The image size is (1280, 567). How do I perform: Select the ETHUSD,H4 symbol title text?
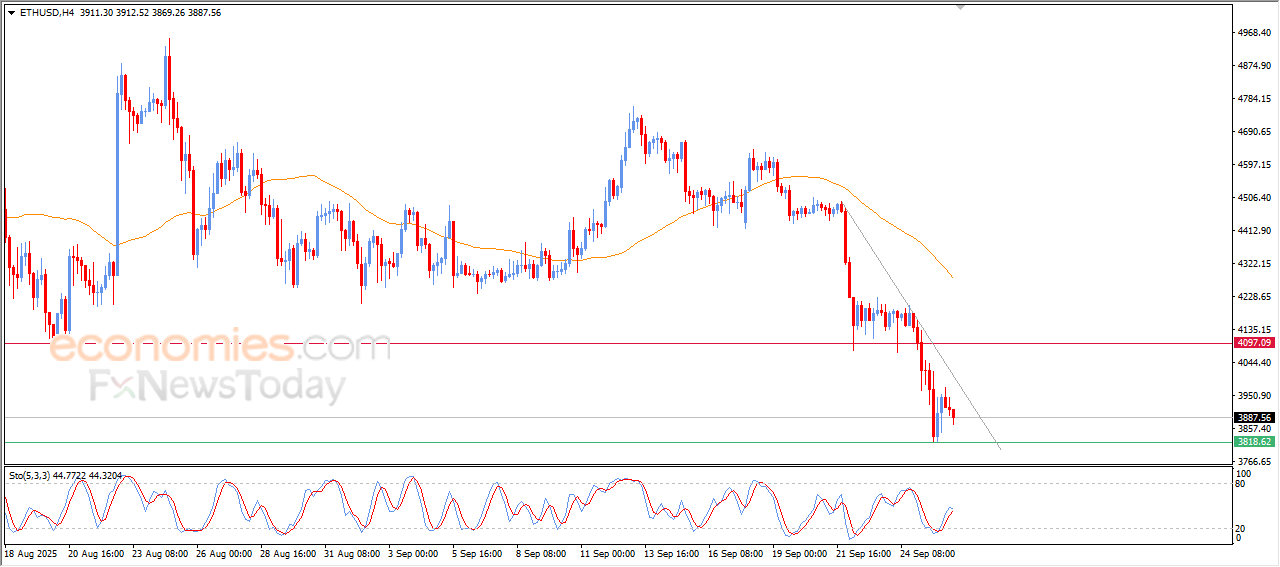point(47,13)
